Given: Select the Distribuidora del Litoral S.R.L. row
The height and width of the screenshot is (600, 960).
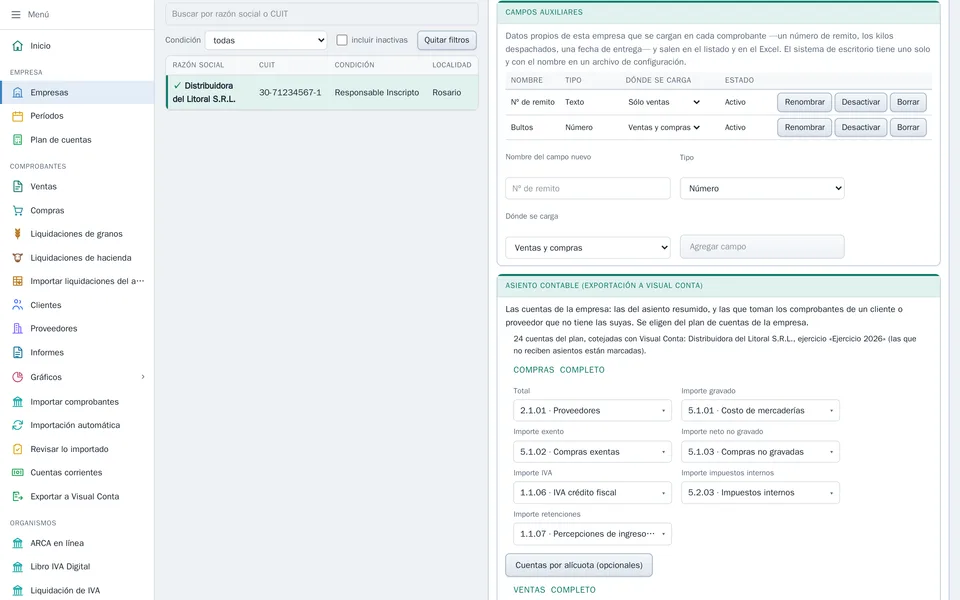Looking at the screenshot, I should (x=322, y=92).
